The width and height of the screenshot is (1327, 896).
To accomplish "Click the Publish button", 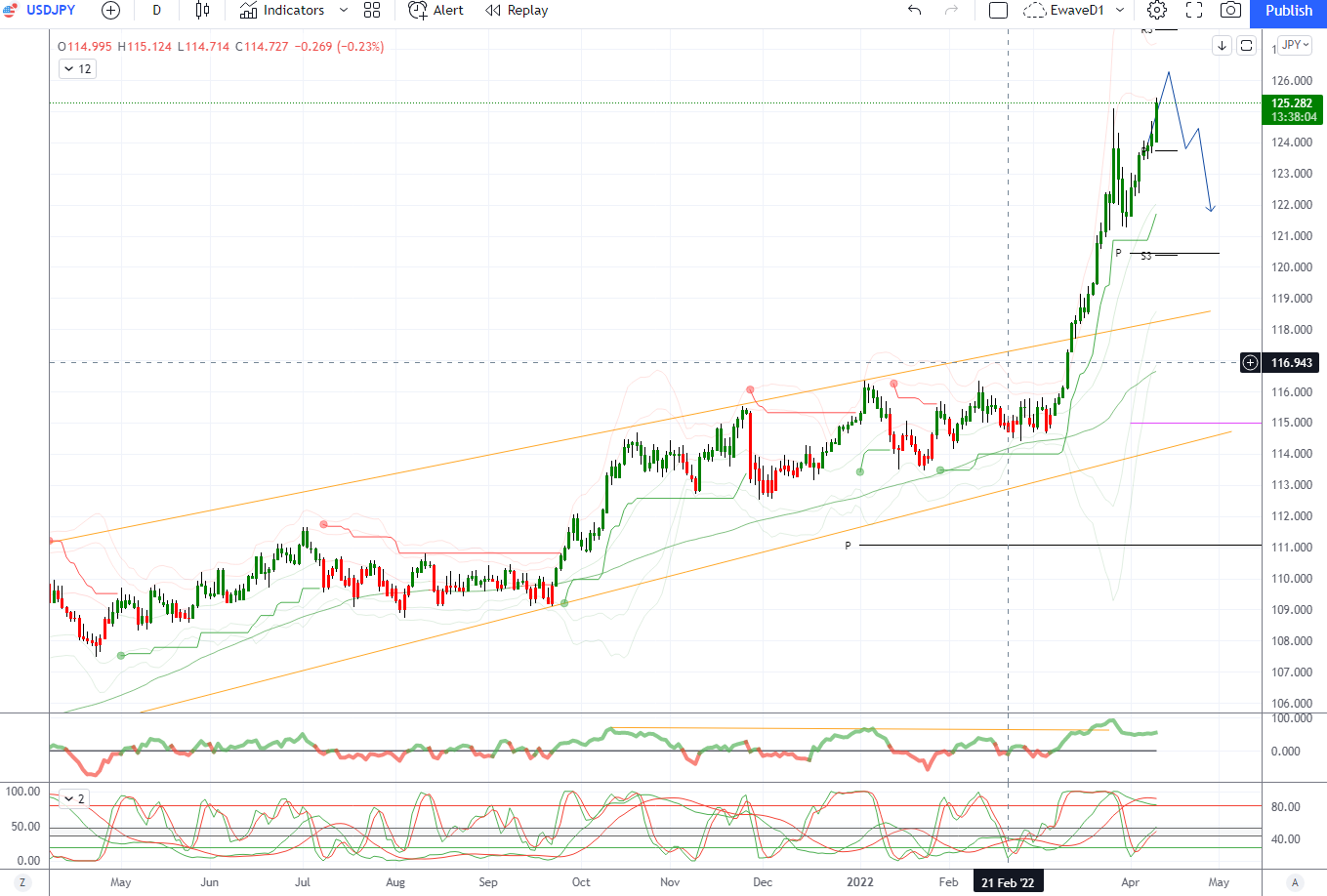I will (1288, 11).
